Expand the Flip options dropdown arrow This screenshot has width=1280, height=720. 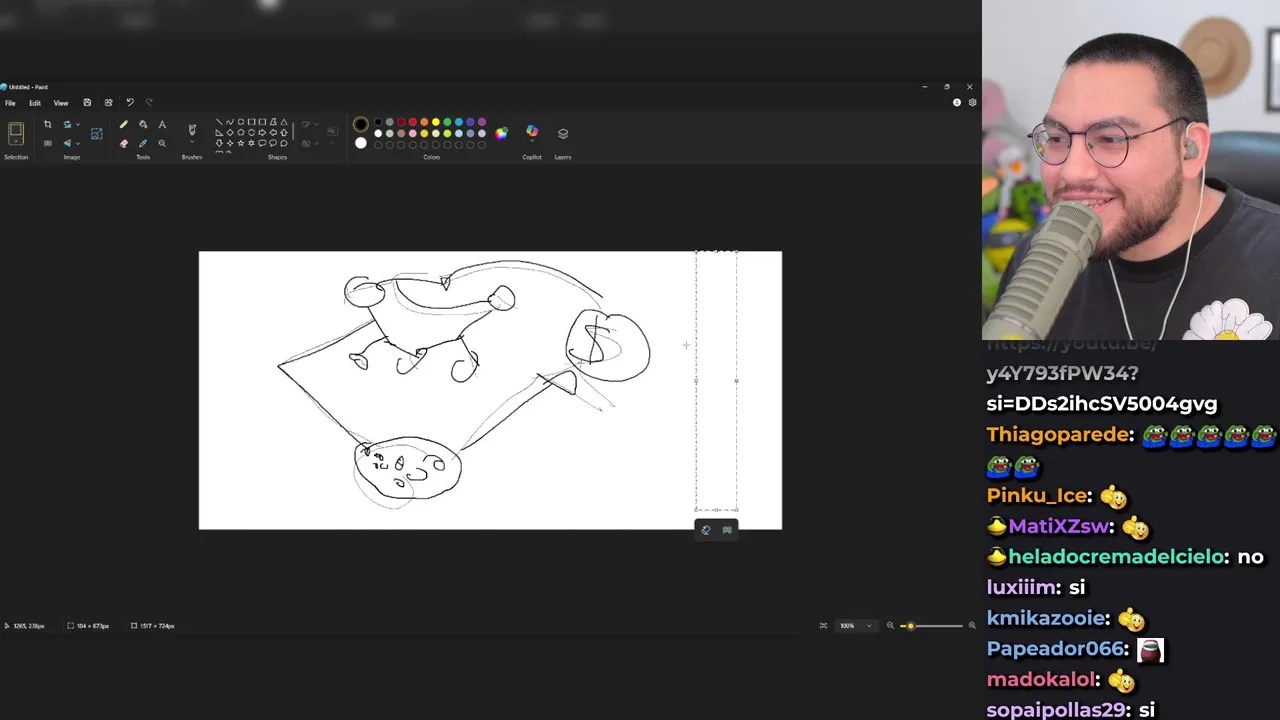(78, 143)
